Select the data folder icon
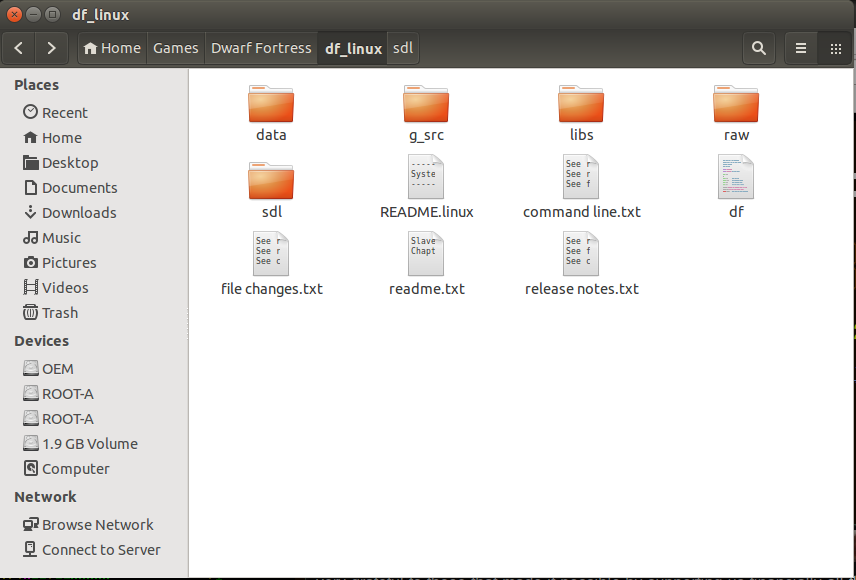The height and width of the screenshot is (580, 856). pos(271,104)
